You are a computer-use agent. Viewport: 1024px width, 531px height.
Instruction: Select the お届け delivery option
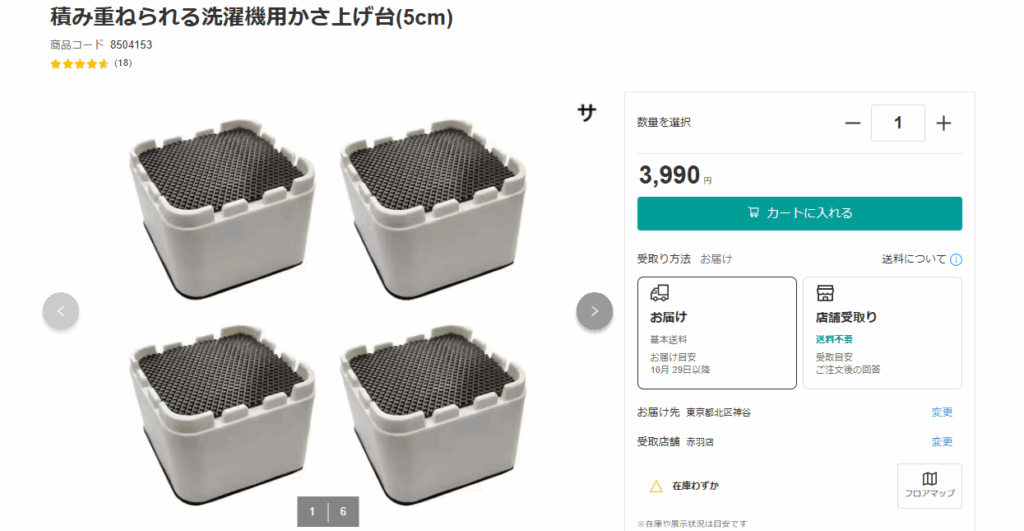click(717, 333)
